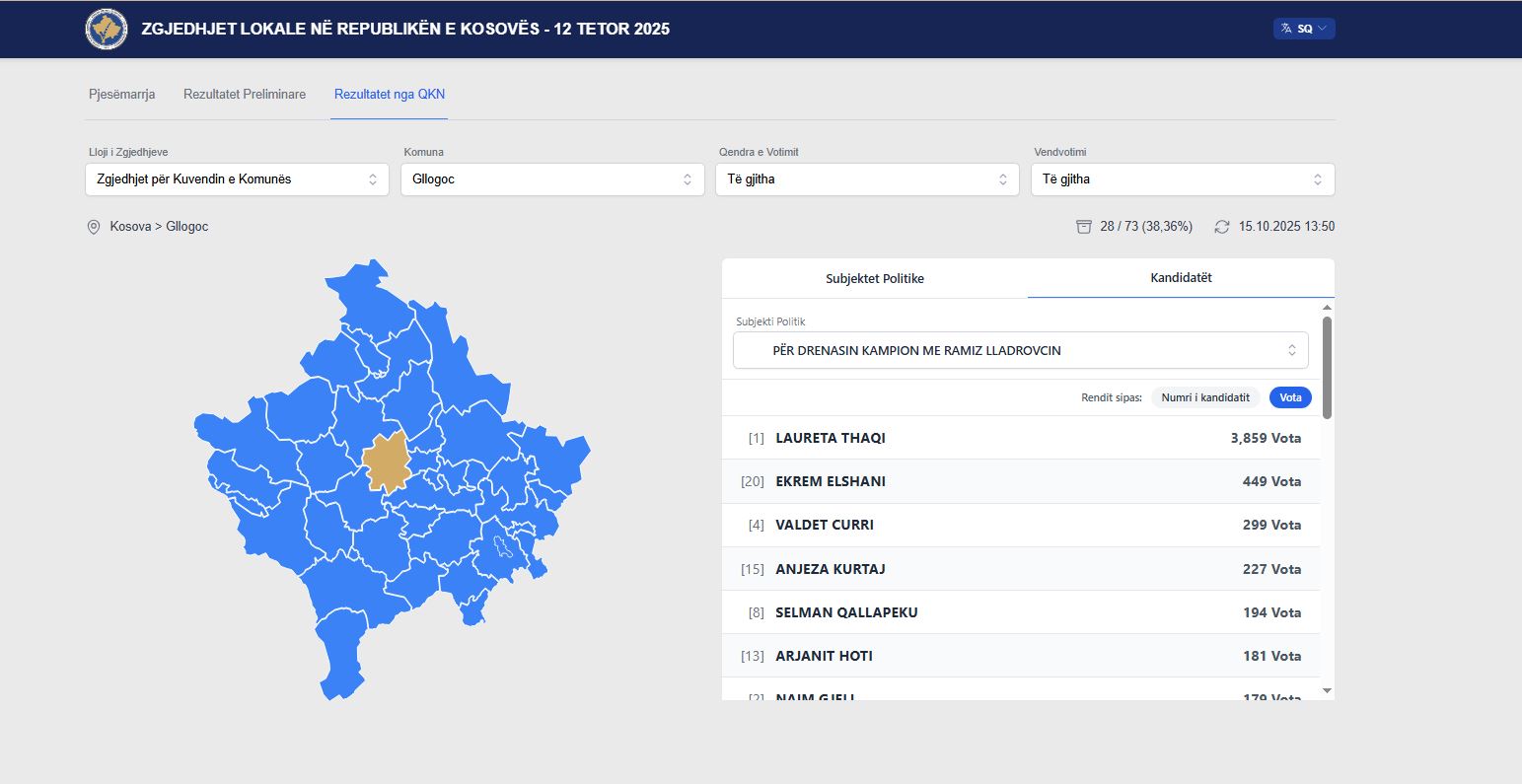Click scrollbar down arrow in candidates list

coord(1327,690)
